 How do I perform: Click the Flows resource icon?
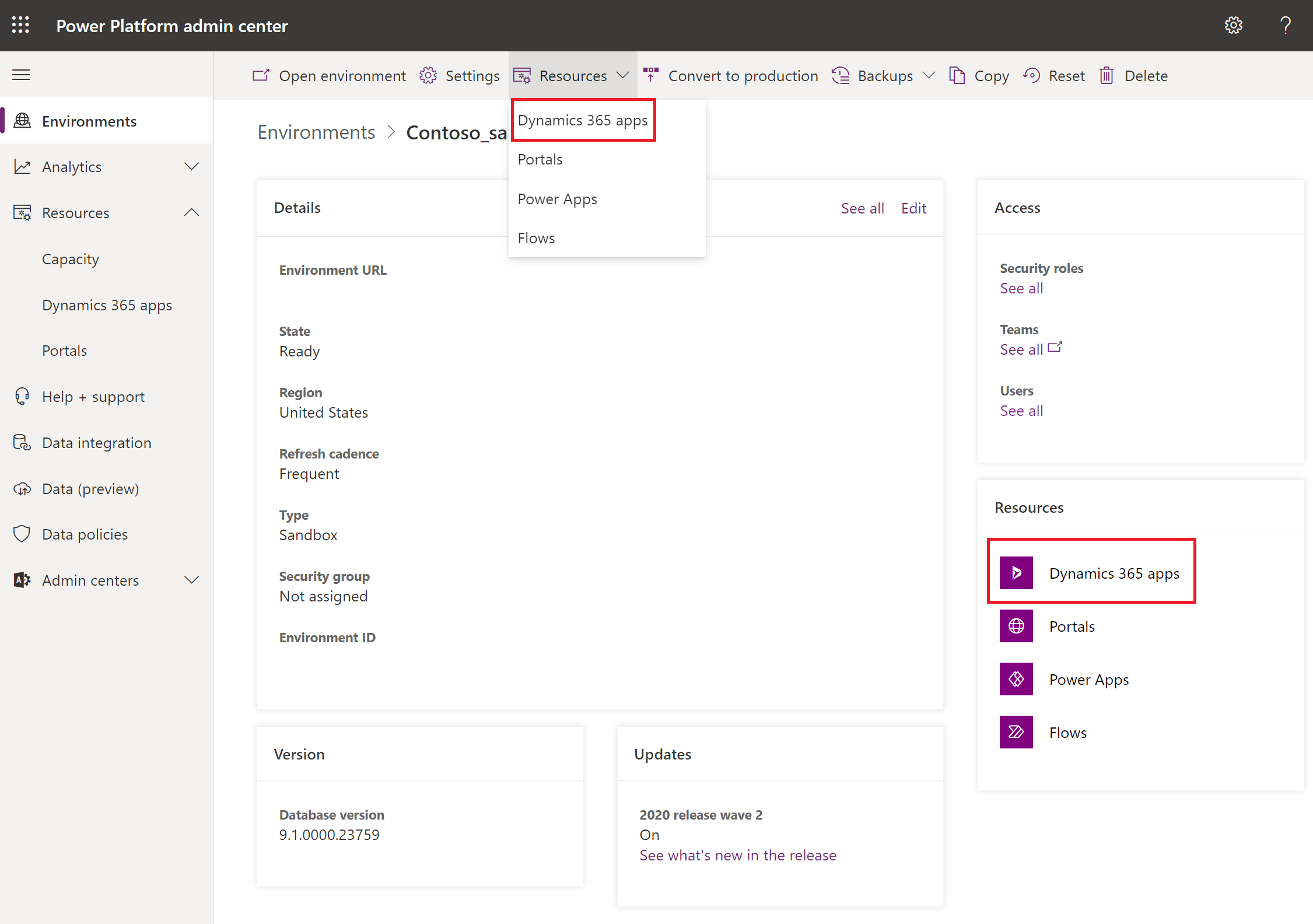pyautogui.click(x=1016, y=732)
